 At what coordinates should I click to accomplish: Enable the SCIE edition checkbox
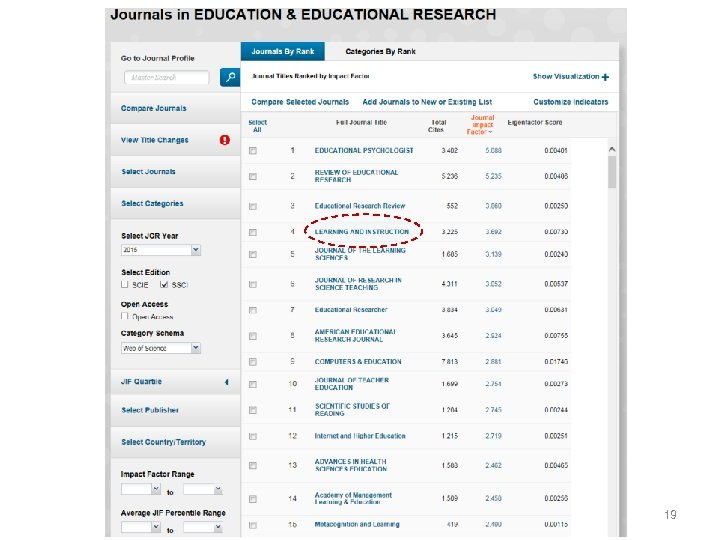[x=124, y=285]
